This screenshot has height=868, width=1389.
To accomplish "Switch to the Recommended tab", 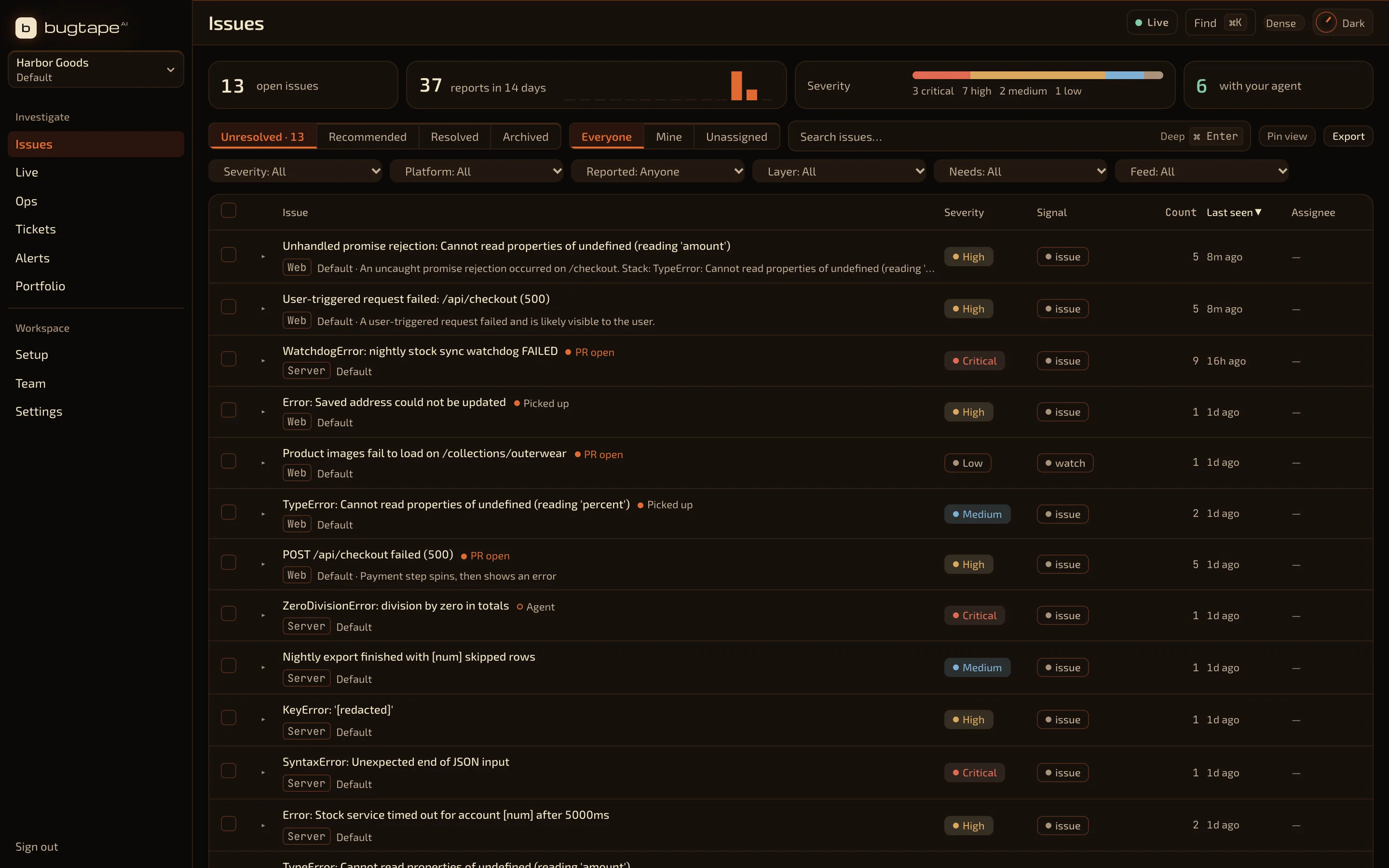I will [x=368, y=136].
